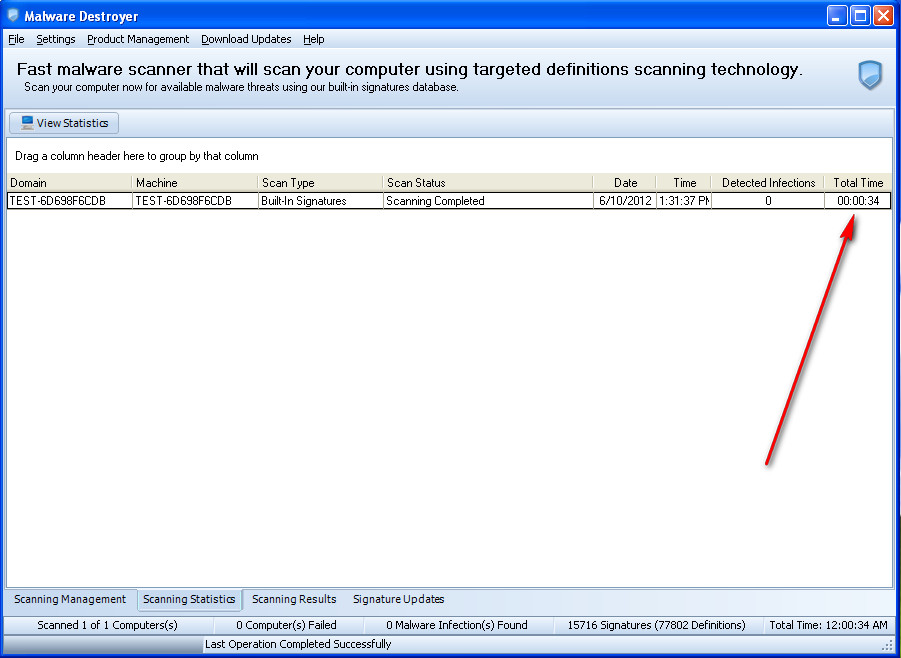Screen dimensions: 901x658
Task: Switch to the Scanning Management tab
Action: click(x=70, y=599)
